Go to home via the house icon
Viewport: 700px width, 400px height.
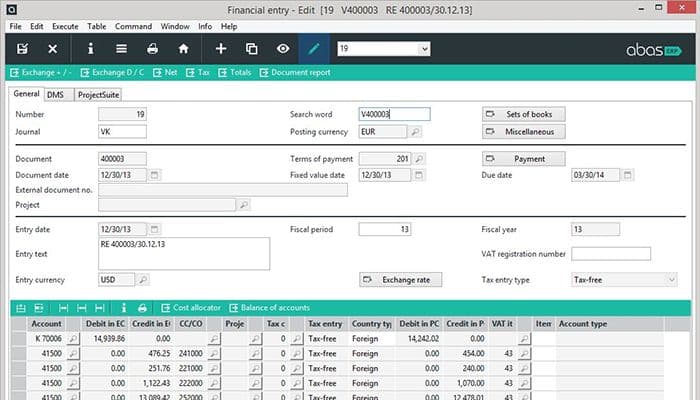[184, 48]
